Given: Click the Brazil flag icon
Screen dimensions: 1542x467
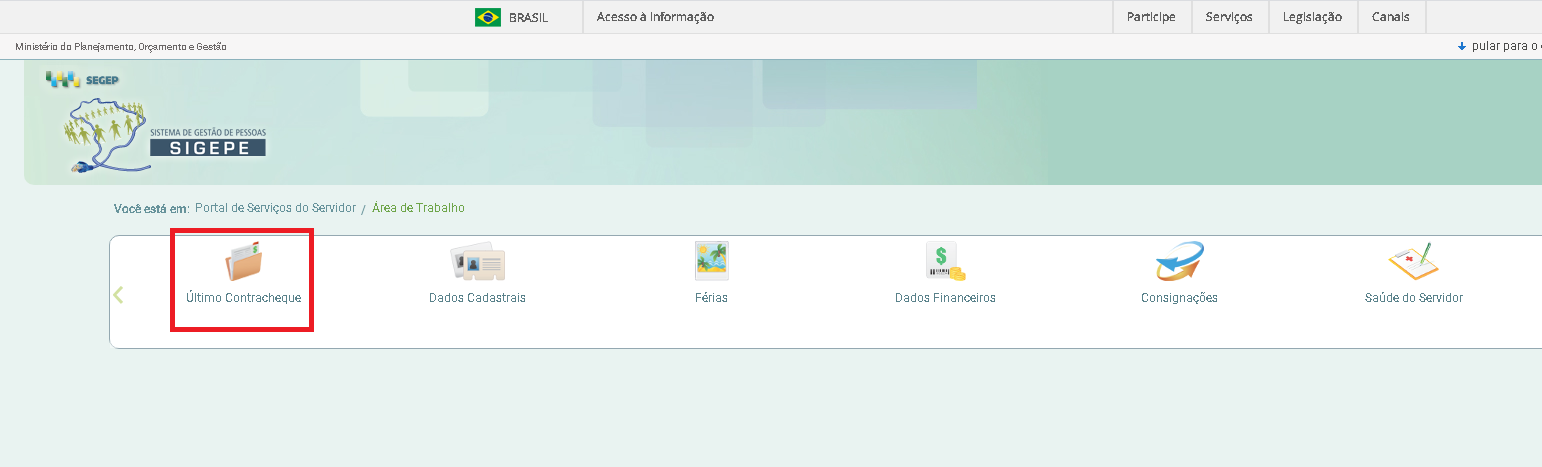Looking at the screenshot, I should (488, 17).
